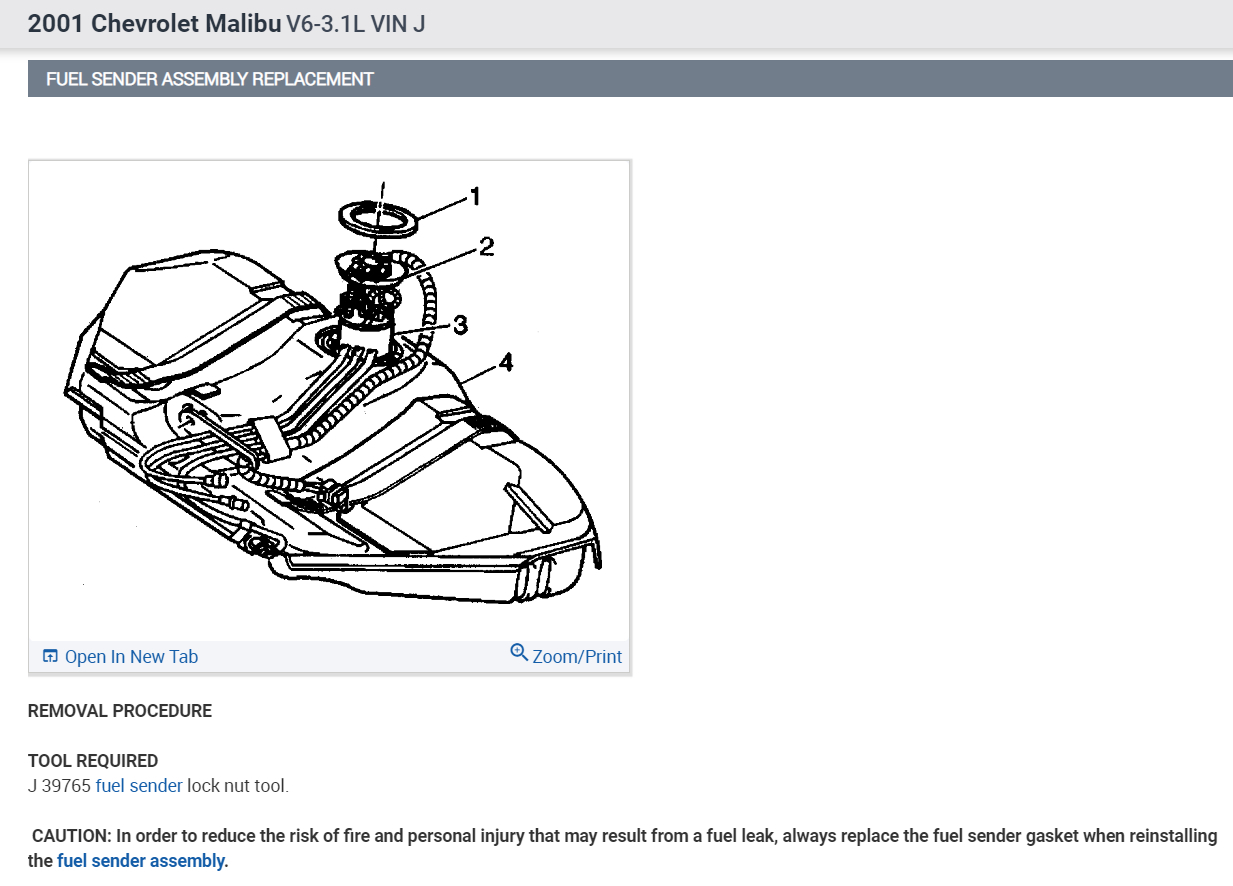Follow the 'fuel sender assembly' link in Caution
This screenshot has height=886, width=1233.
(140, 860)
